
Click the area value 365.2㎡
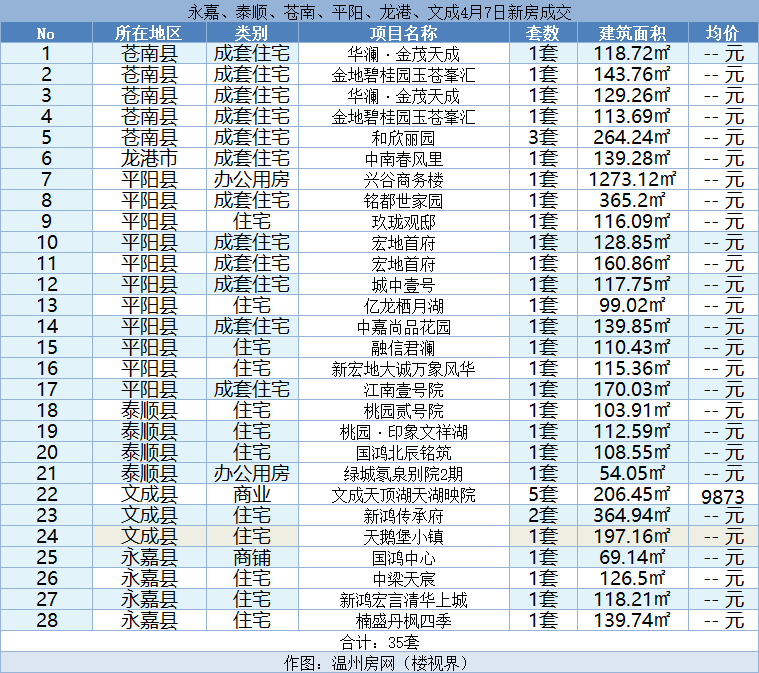(x=632, y=200)
